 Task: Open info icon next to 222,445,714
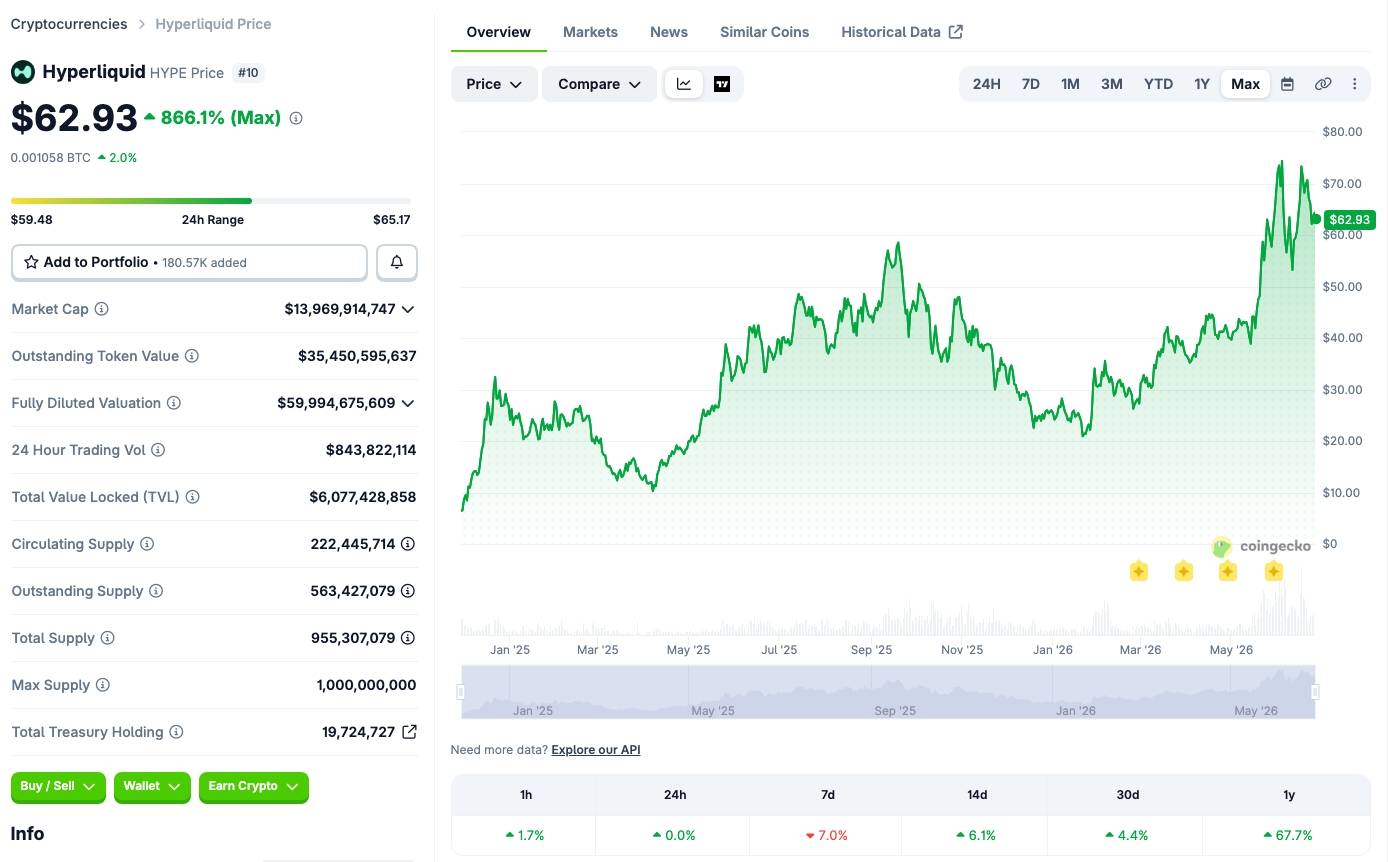(408, 544)
